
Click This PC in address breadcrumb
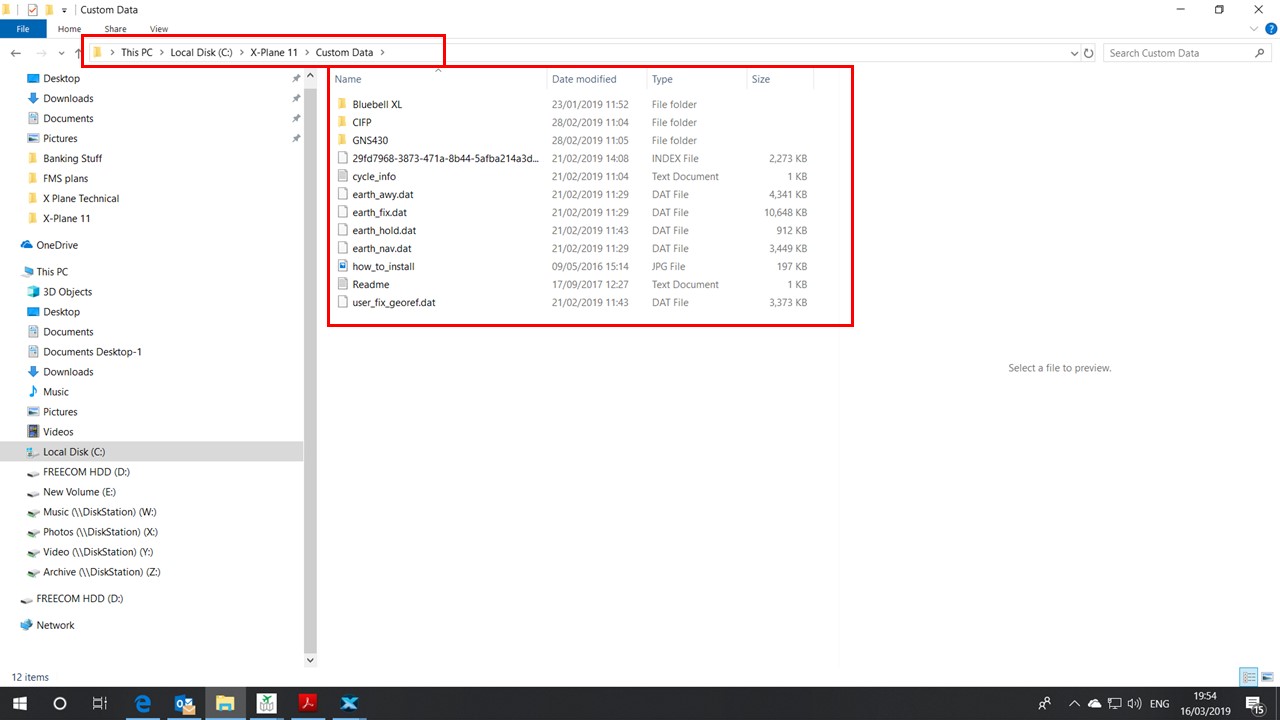[137, 53]
